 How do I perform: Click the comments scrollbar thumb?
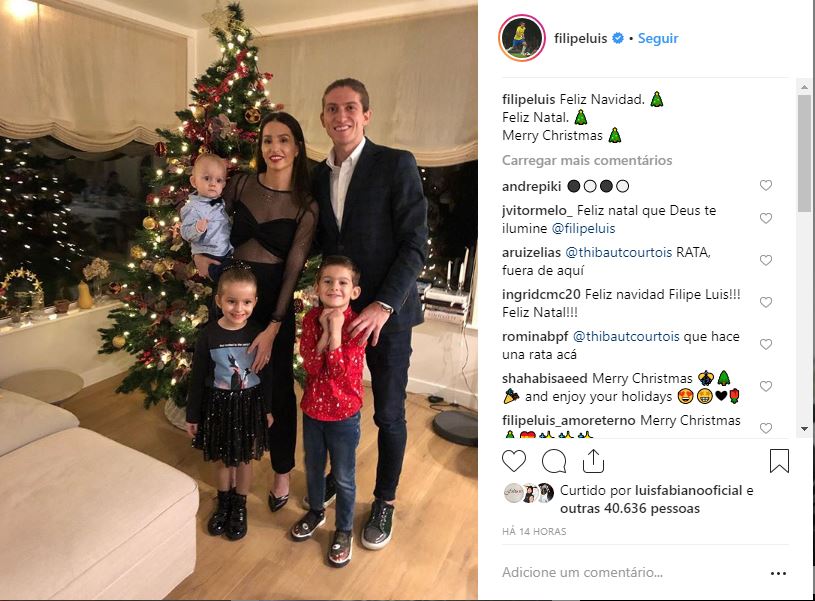tap(805, 153)
